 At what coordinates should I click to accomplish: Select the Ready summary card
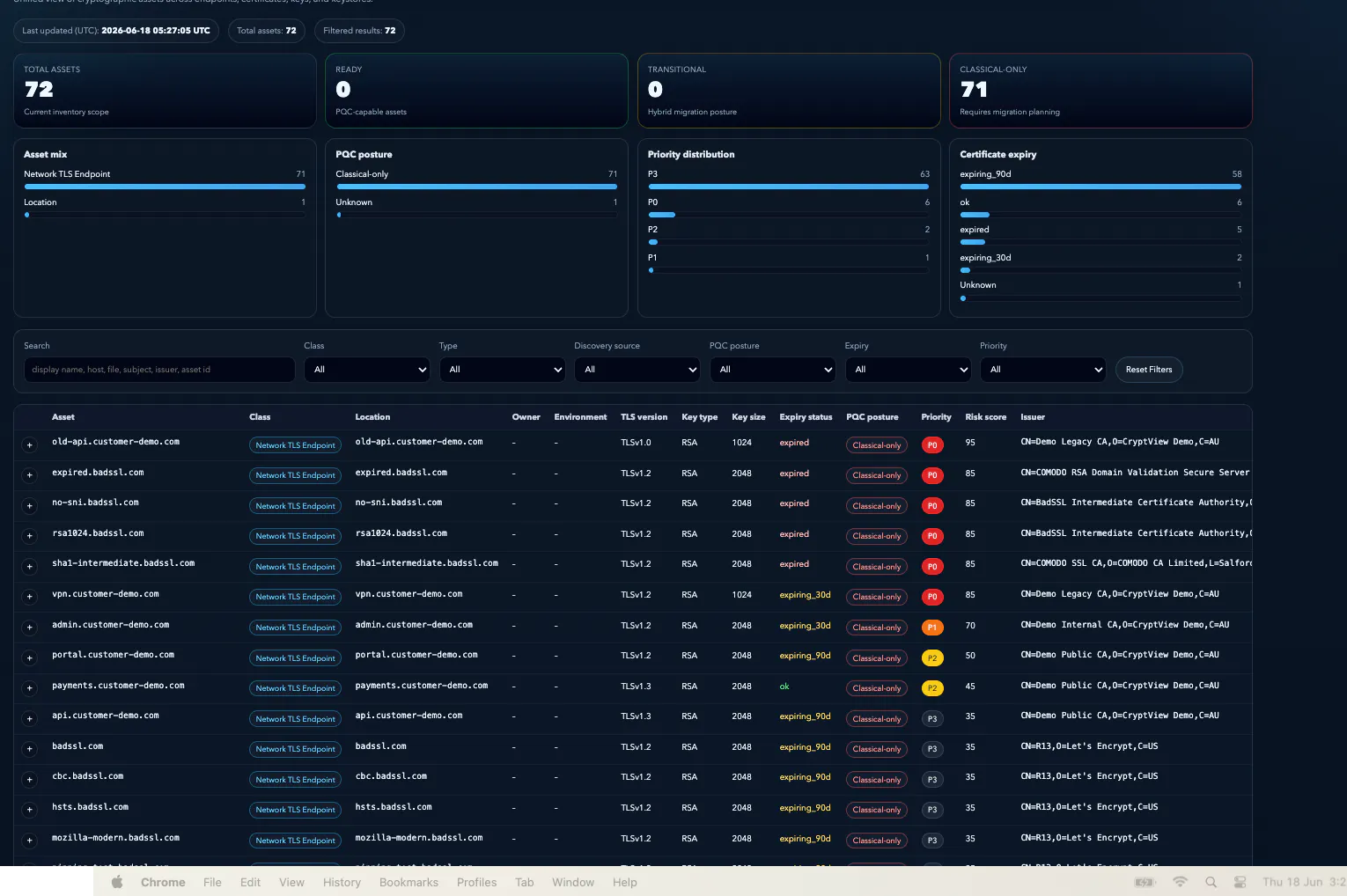(x=476, y=91)
